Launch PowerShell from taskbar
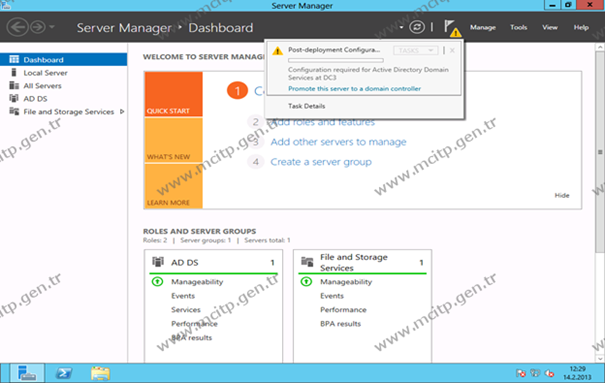605x383 pixels. (64, 373)
